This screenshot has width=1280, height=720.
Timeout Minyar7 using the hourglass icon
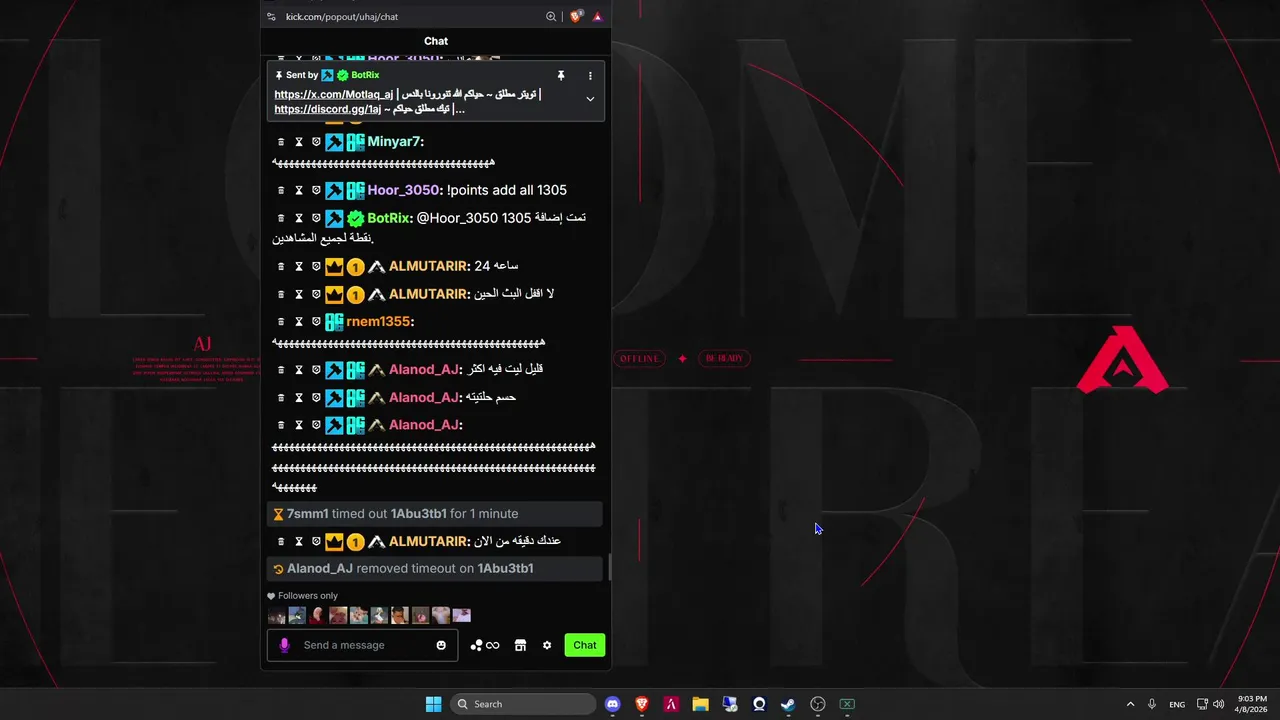coord(299,142)
